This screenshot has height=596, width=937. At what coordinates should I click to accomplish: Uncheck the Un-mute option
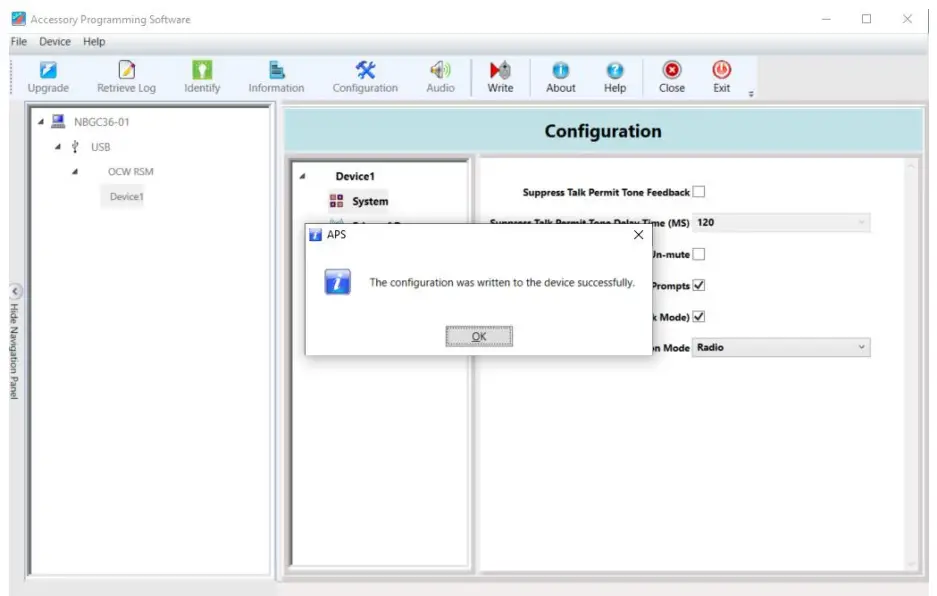click(700, 253)
